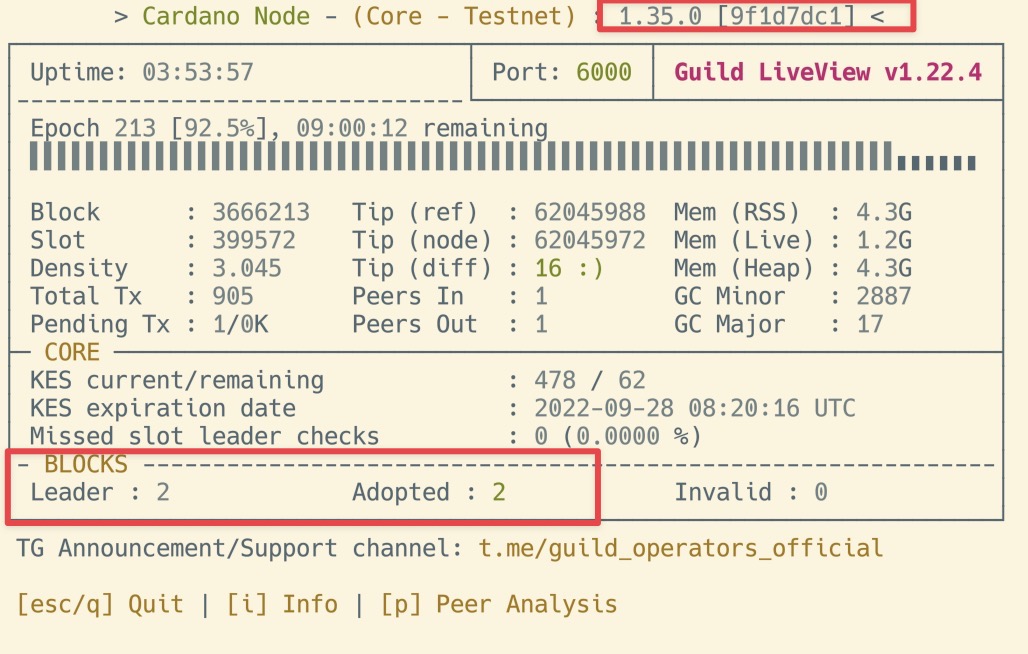Screen dimensions: 1028x654
Task: Select GC Major value 17
Action: [870, 324]
